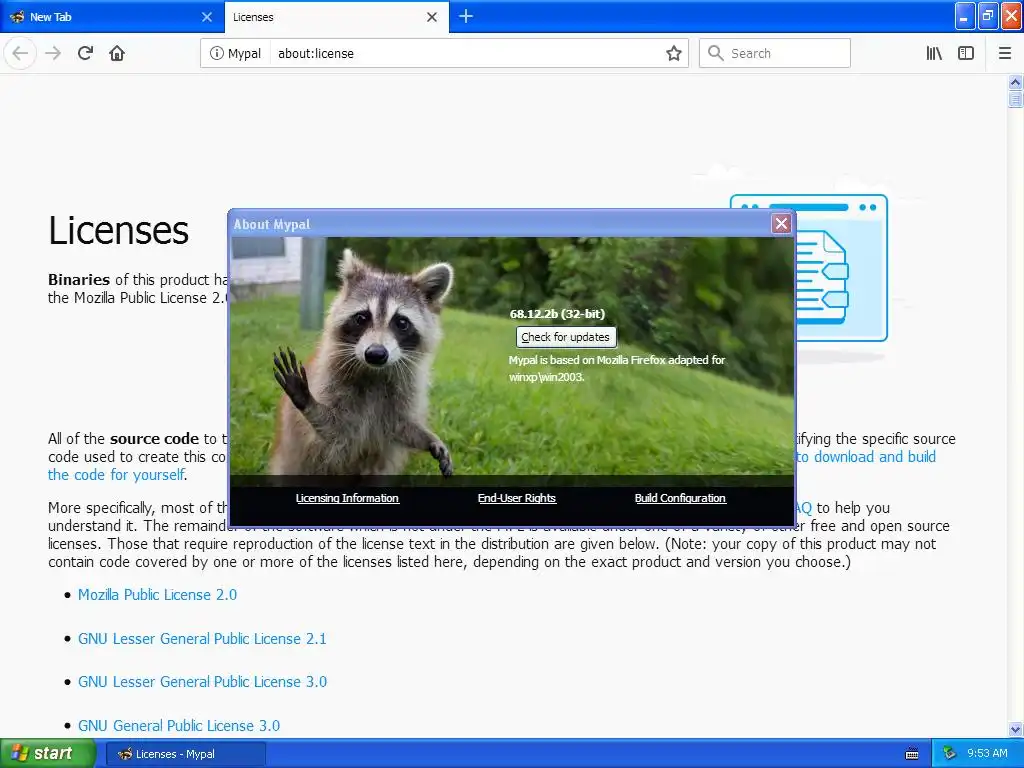Open the Licensing Information link
The image size is (1024, 768).
coord(347,498)
